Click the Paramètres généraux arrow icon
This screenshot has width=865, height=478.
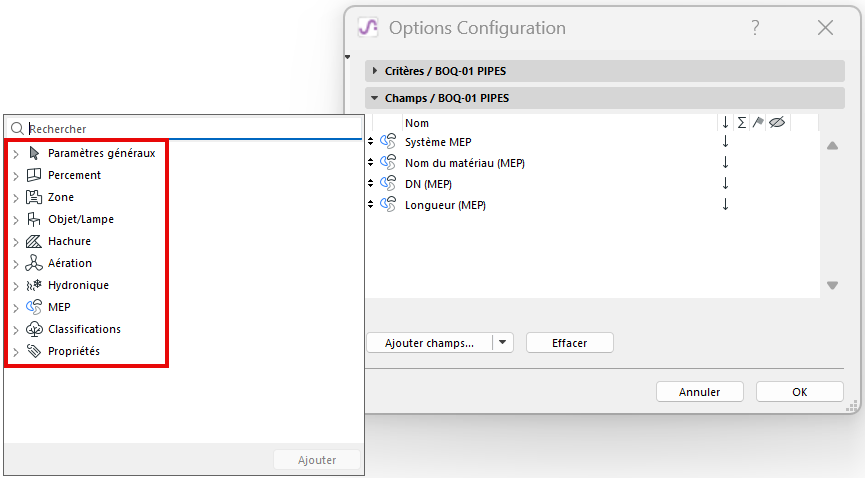pyautogui.click(x=34, y=153)
